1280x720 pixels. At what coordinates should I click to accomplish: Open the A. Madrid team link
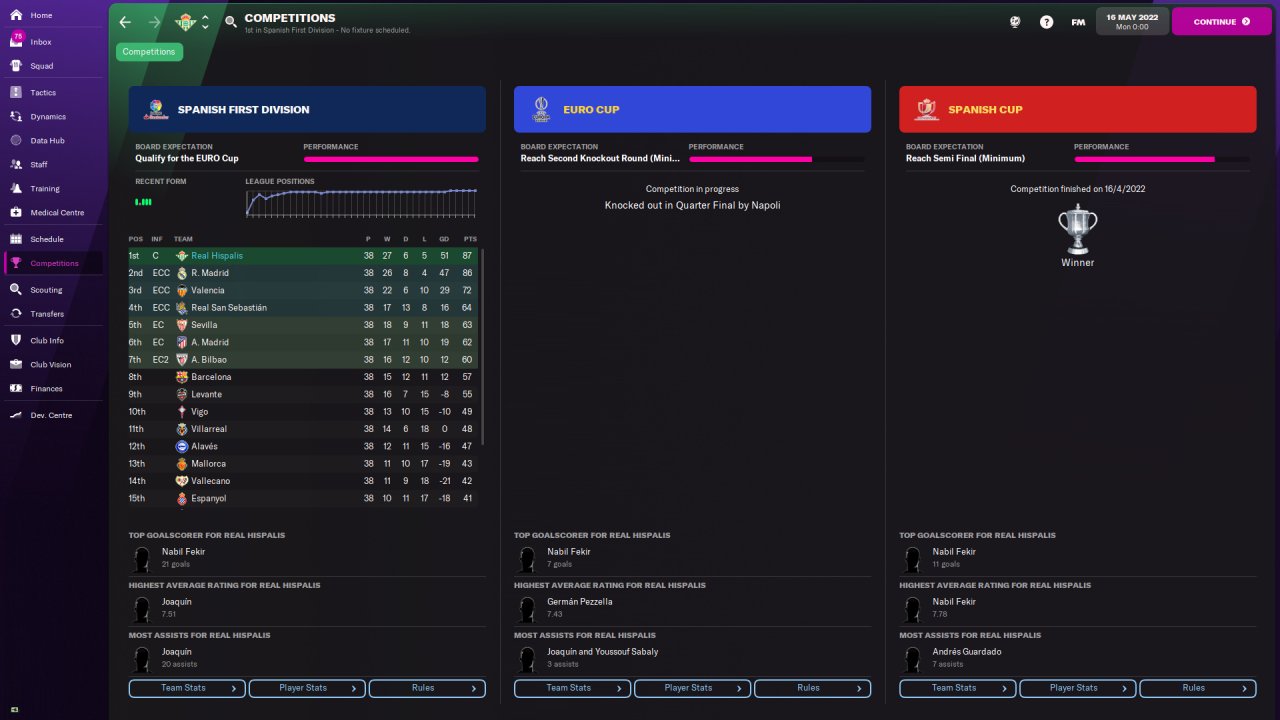point(210,342)
